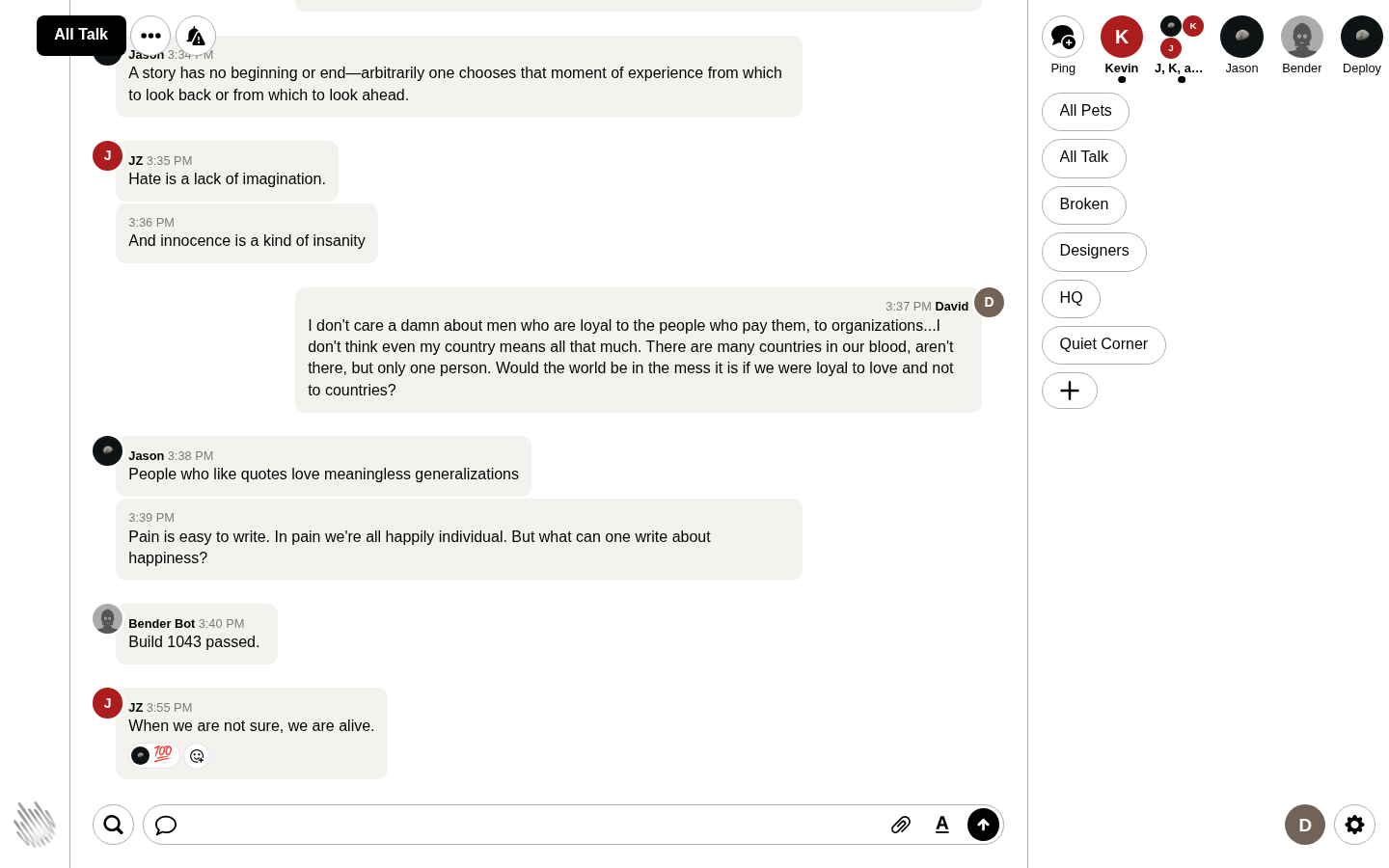Send message with the up-arrow button
1389x868 pixels.
[x=983, y=825]
